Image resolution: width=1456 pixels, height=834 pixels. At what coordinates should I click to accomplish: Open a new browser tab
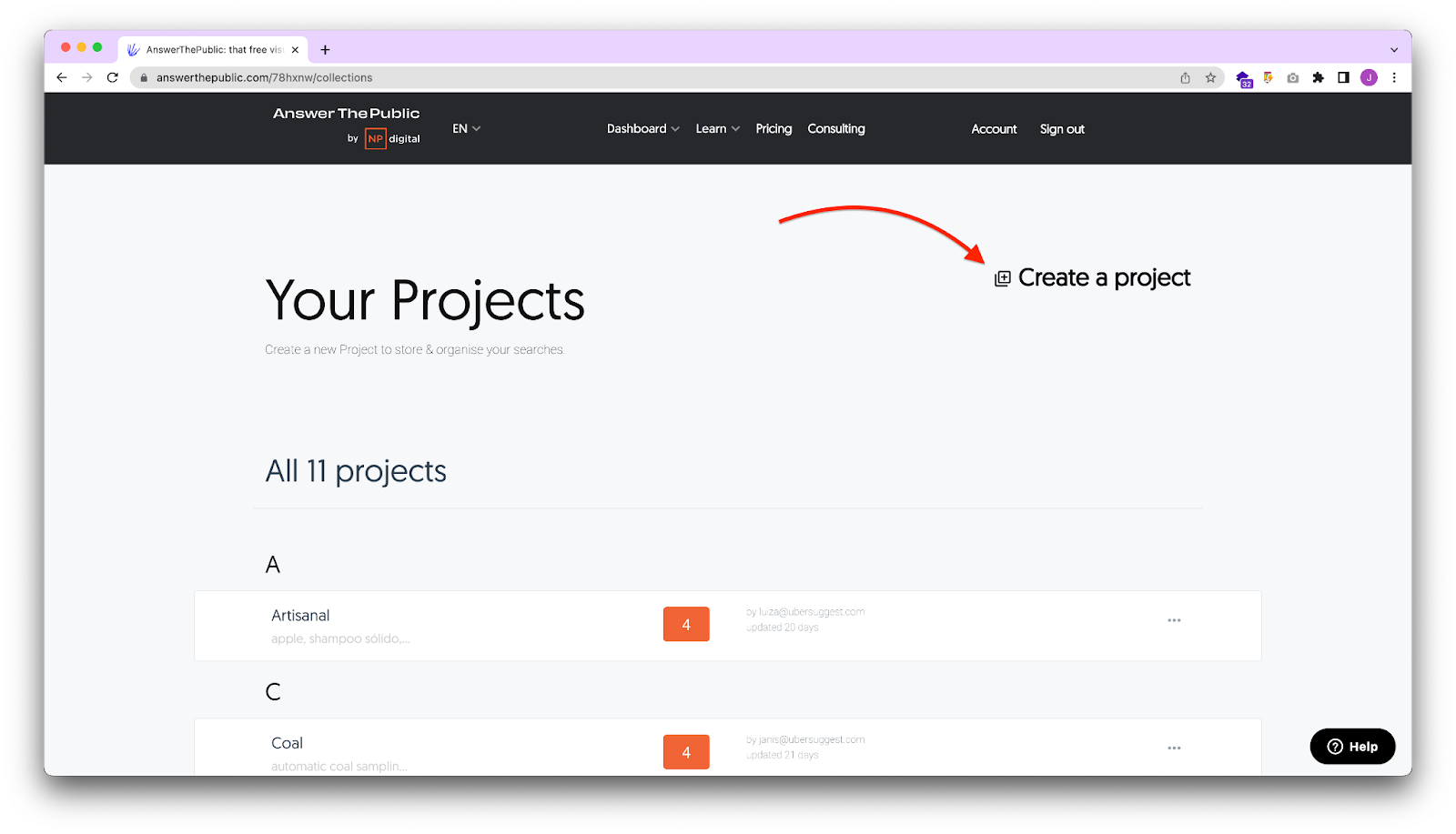coord(325,50)
